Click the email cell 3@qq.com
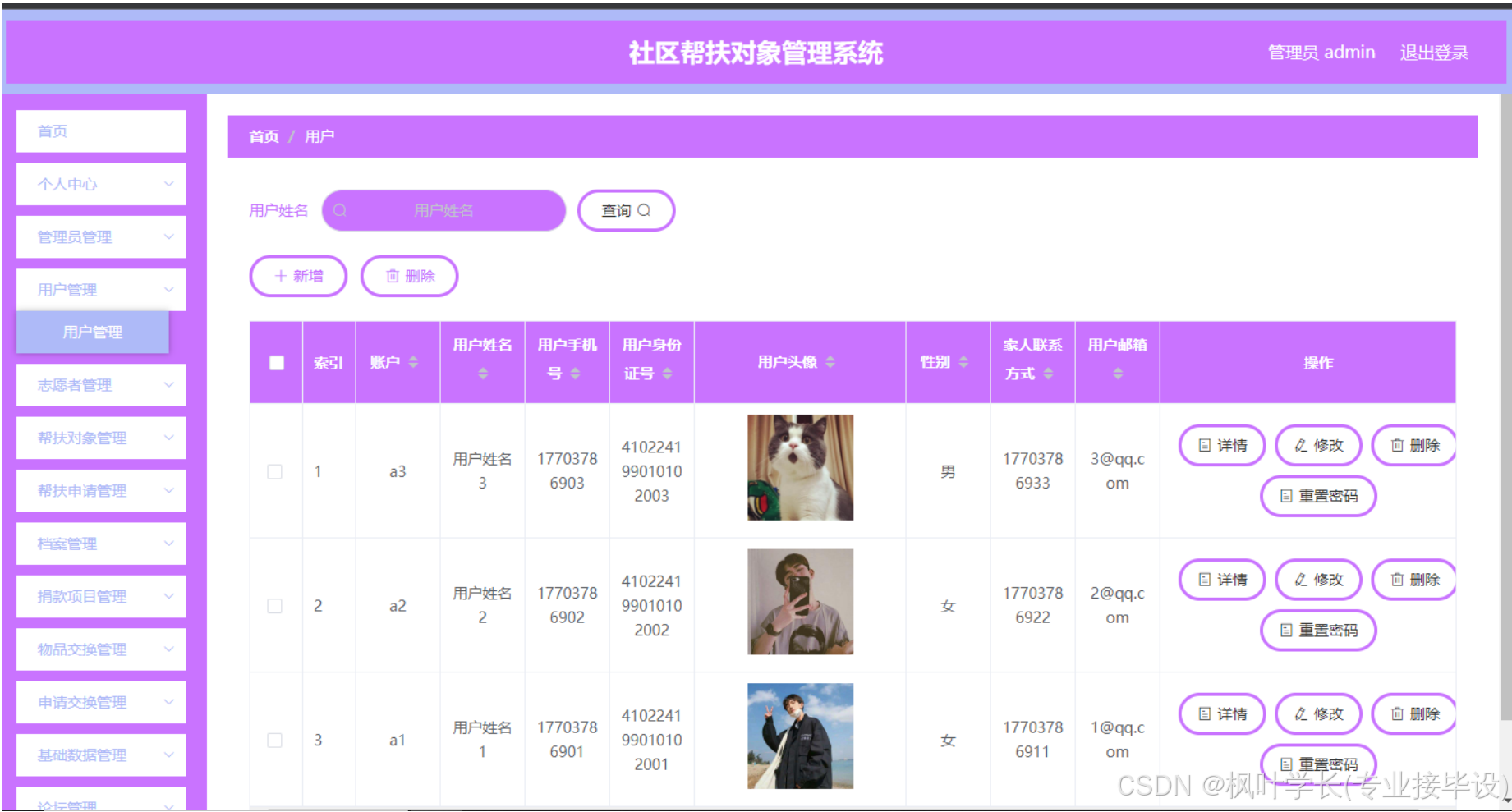The image size is (1512, 812). [1117, 471]
